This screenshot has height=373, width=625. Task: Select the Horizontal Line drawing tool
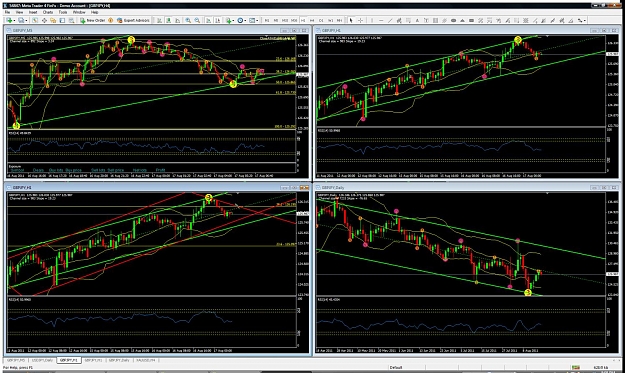(381, 20)
